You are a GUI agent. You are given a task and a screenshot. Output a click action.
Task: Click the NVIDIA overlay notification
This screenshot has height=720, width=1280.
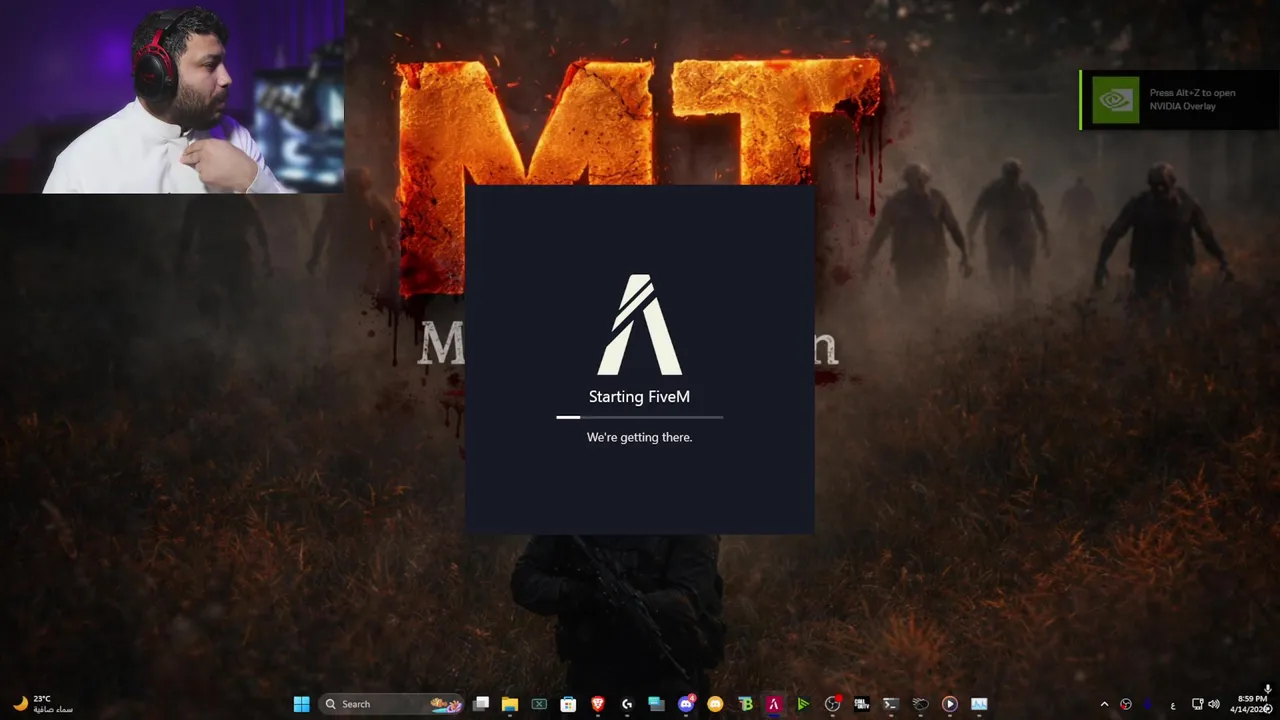pyautogui.click(x=1179, y=100)
